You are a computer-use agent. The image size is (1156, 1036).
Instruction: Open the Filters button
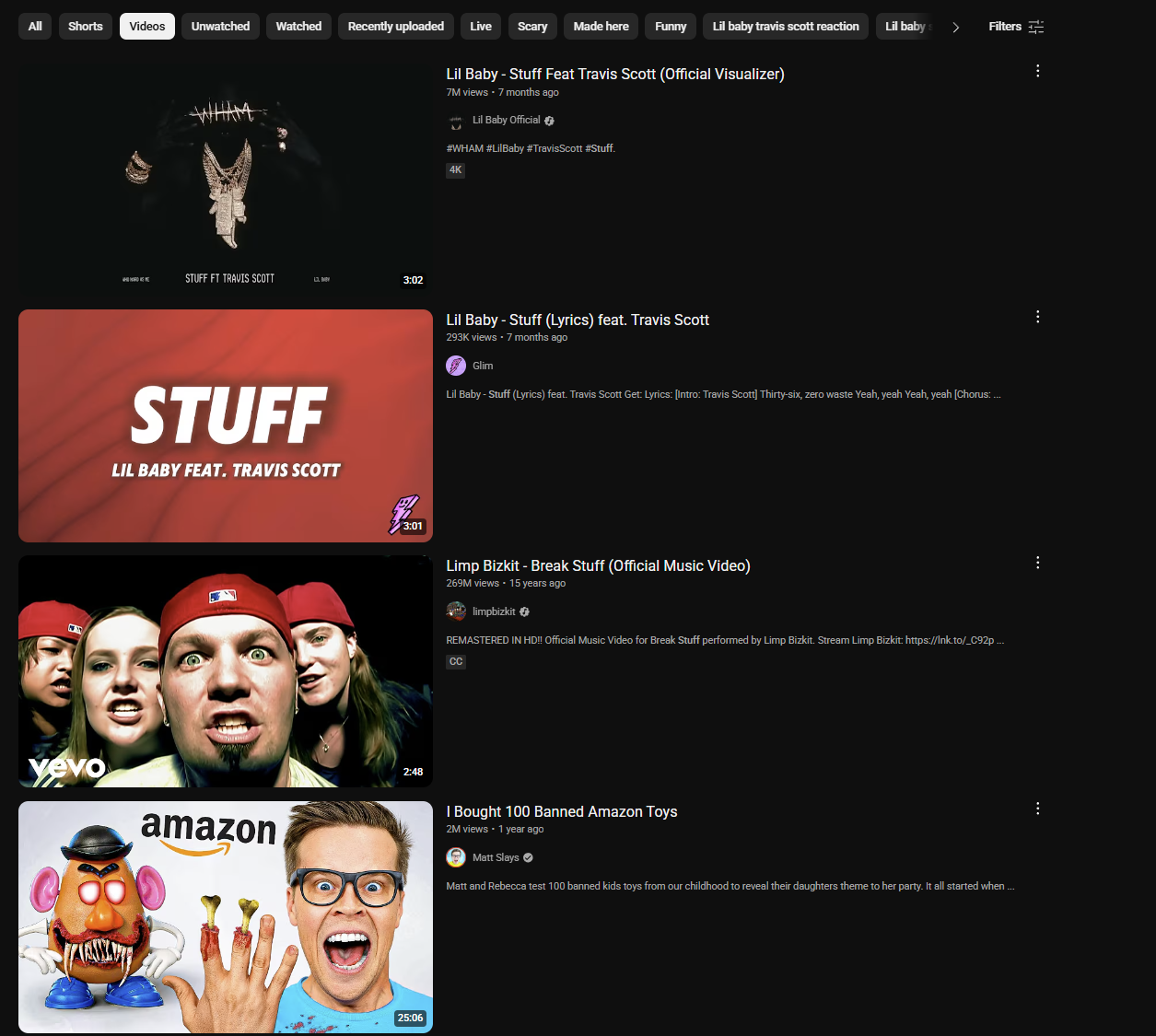tap(1016, 27)
